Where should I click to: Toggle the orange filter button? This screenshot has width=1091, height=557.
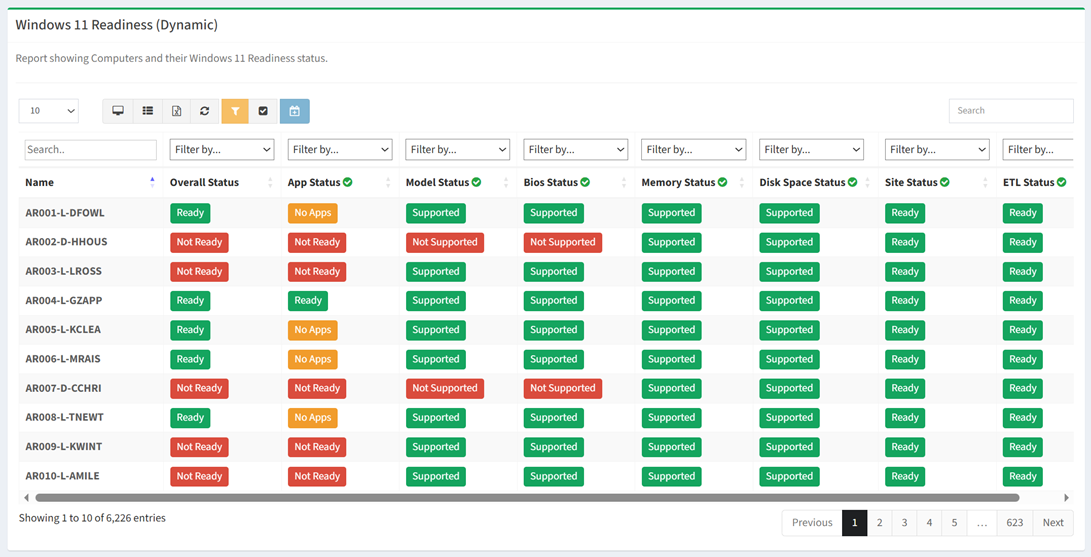[x=235, y=111]
